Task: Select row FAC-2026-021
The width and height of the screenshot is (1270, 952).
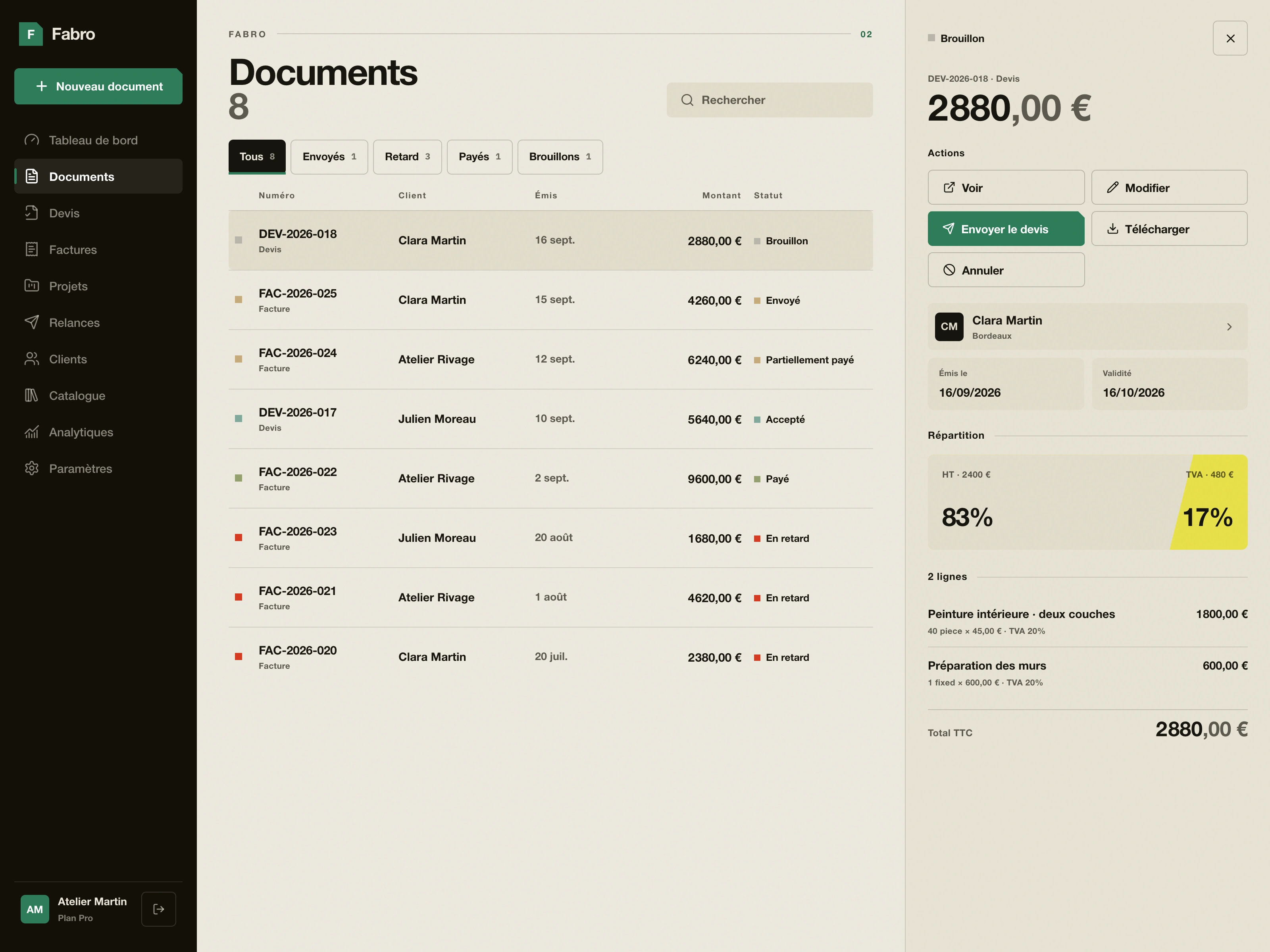Action: [x=550, y=597]
